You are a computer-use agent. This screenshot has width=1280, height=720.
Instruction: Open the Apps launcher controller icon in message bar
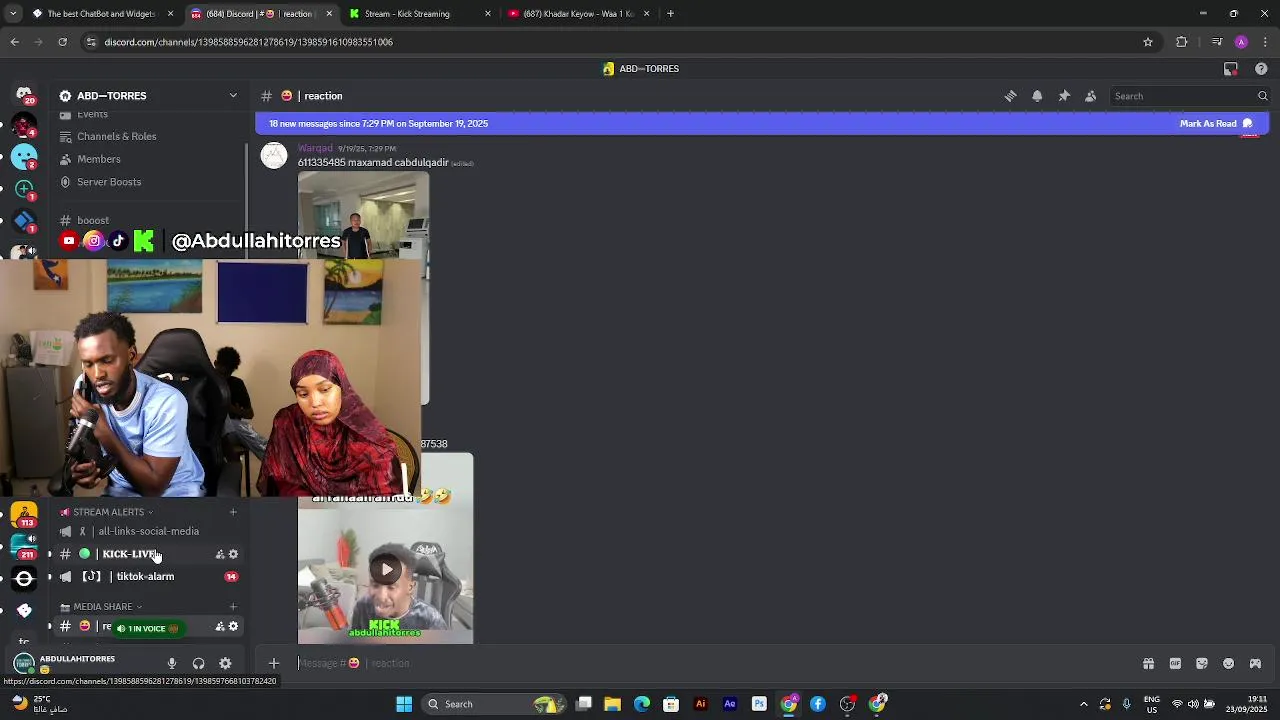(1256, 663)
